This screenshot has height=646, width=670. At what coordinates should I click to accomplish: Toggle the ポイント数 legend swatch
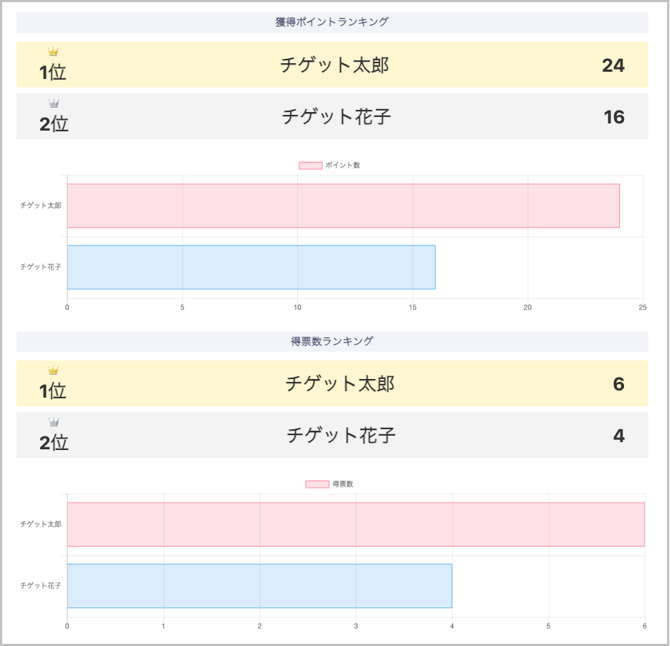(x=310, y=165)
